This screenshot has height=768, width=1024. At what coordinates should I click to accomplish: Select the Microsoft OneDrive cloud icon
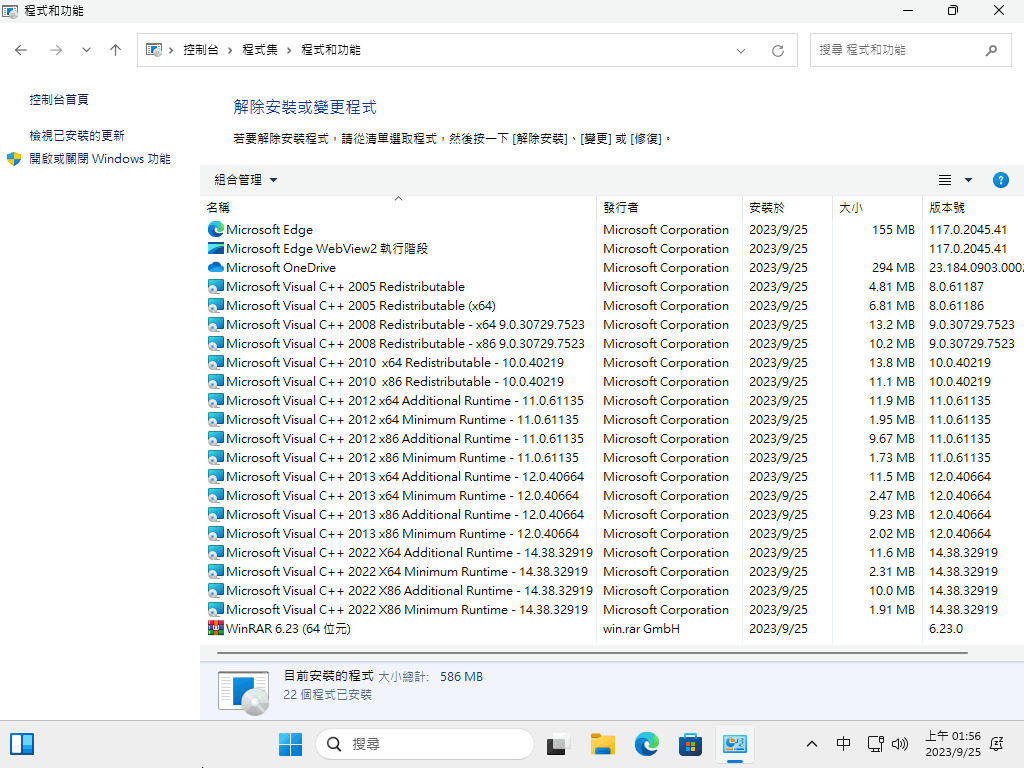(216, 267)
